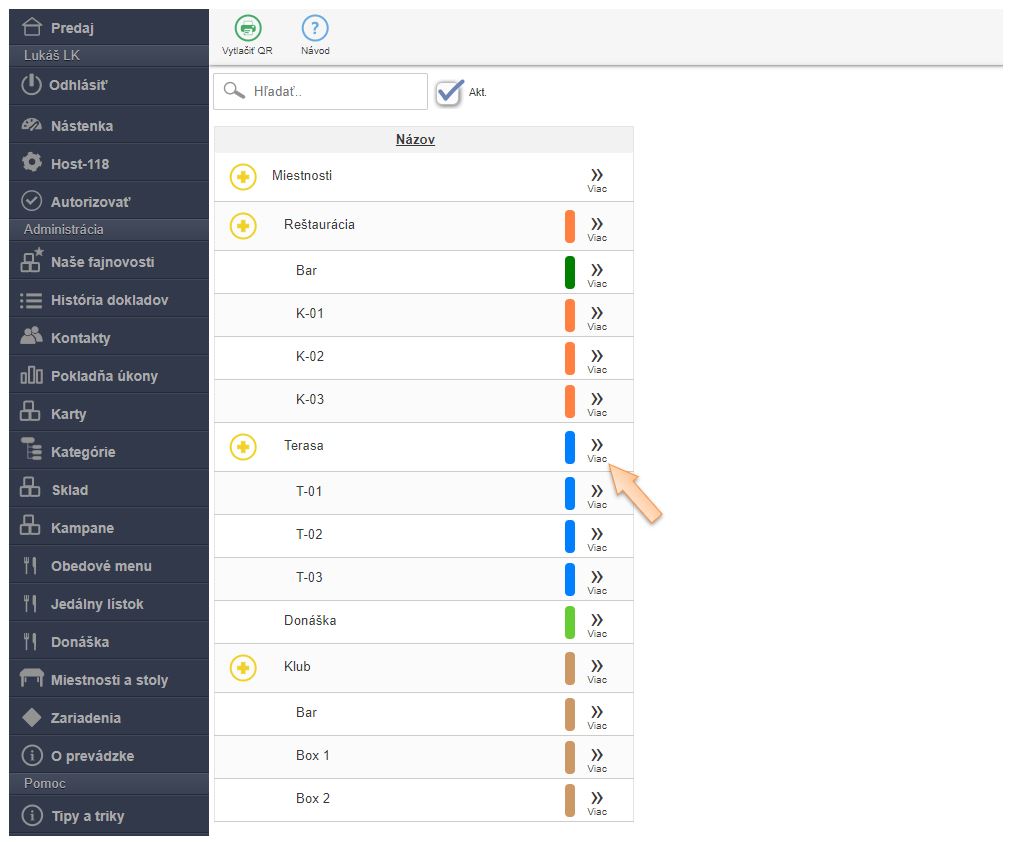
Task: Sort by Názov column header
Action: click(415, 140)
